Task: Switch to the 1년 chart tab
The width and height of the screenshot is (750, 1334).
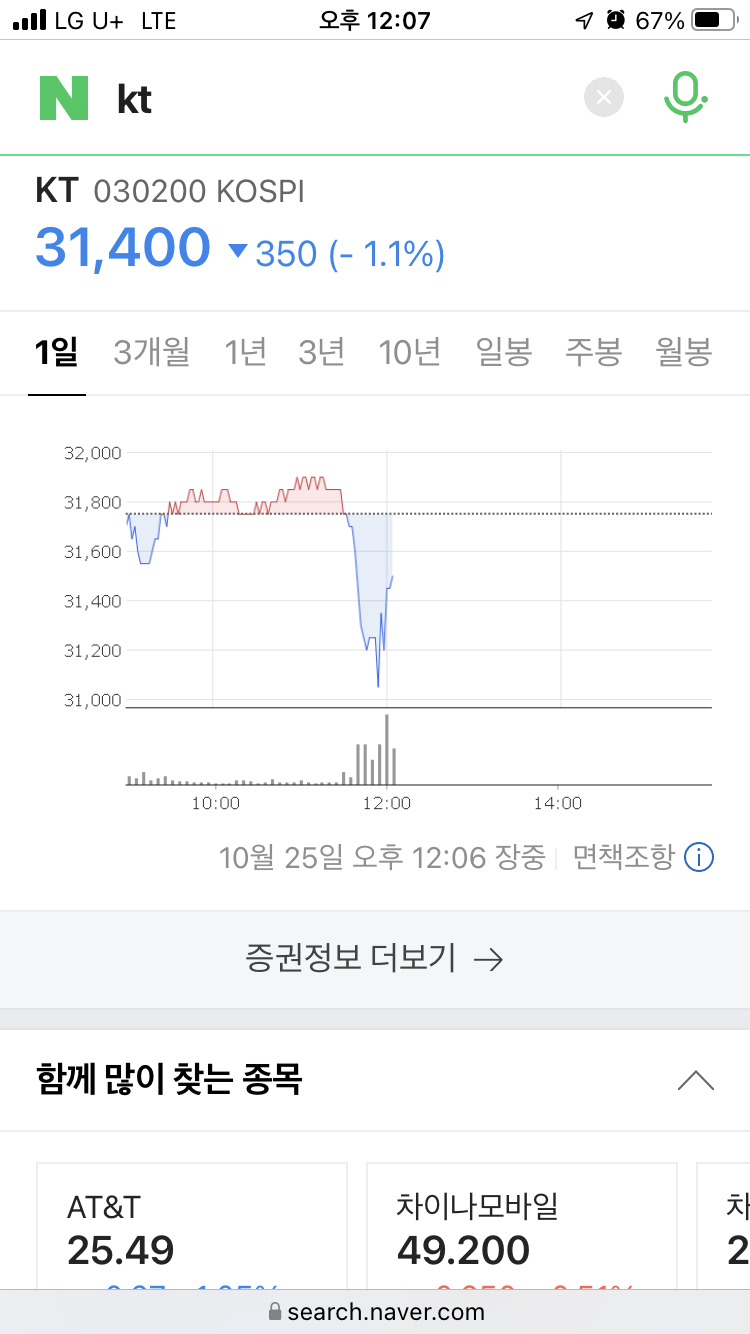Action: coord(245,352)
